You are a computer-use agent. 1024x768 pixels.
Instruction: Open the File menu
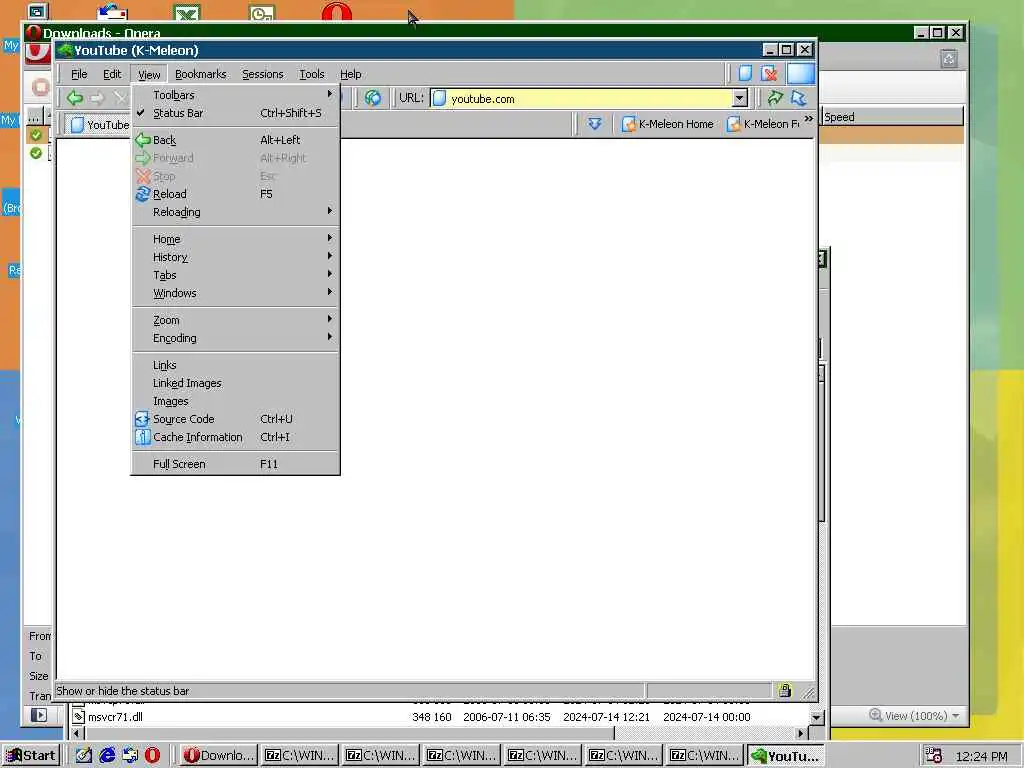(79, 74)
